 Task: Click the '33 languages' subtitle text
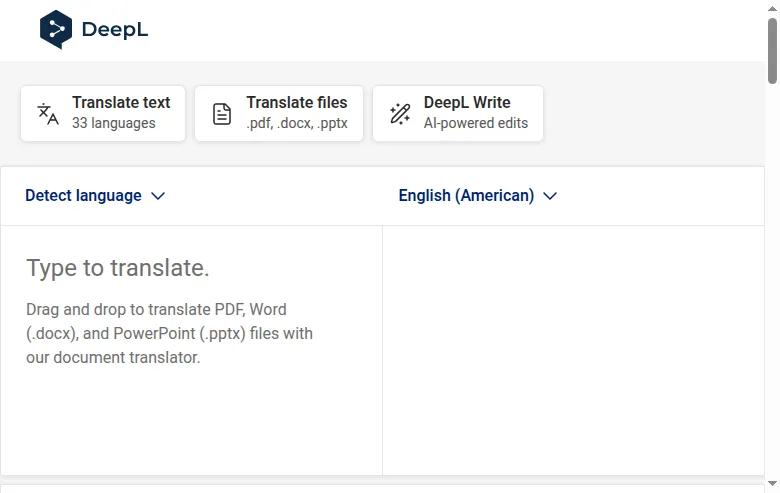click(x=113, y=123)
